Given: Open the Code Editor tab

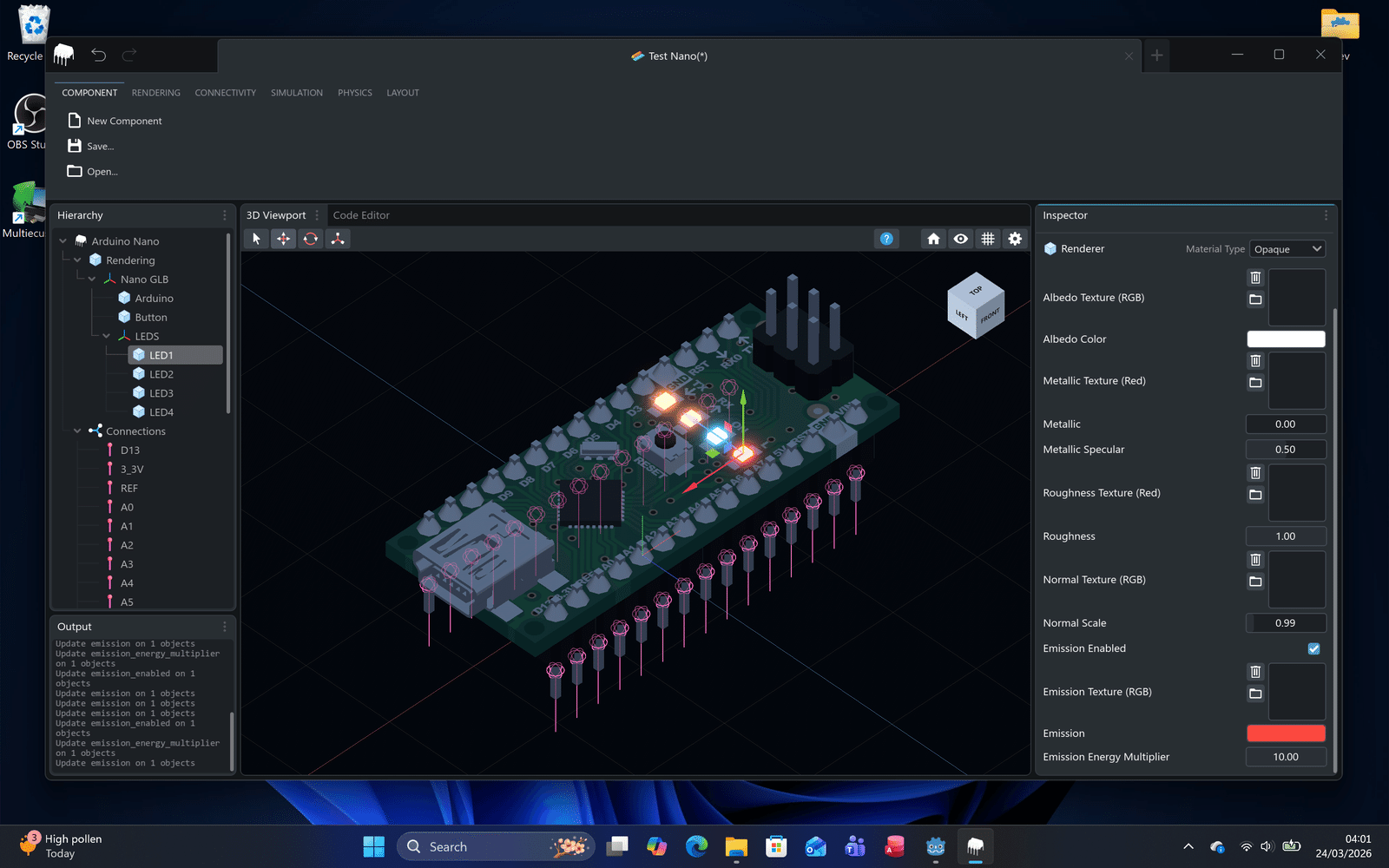Looking at the screenshot, I should click(x=361, y=215).
